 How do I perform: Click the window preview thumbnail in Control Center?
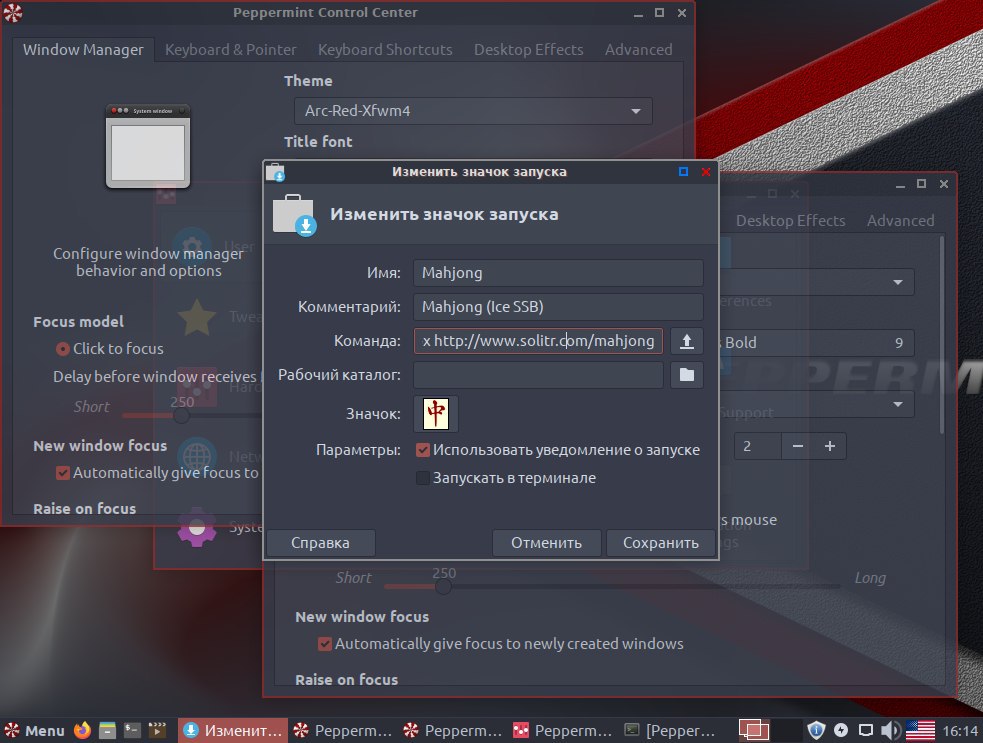148,146
